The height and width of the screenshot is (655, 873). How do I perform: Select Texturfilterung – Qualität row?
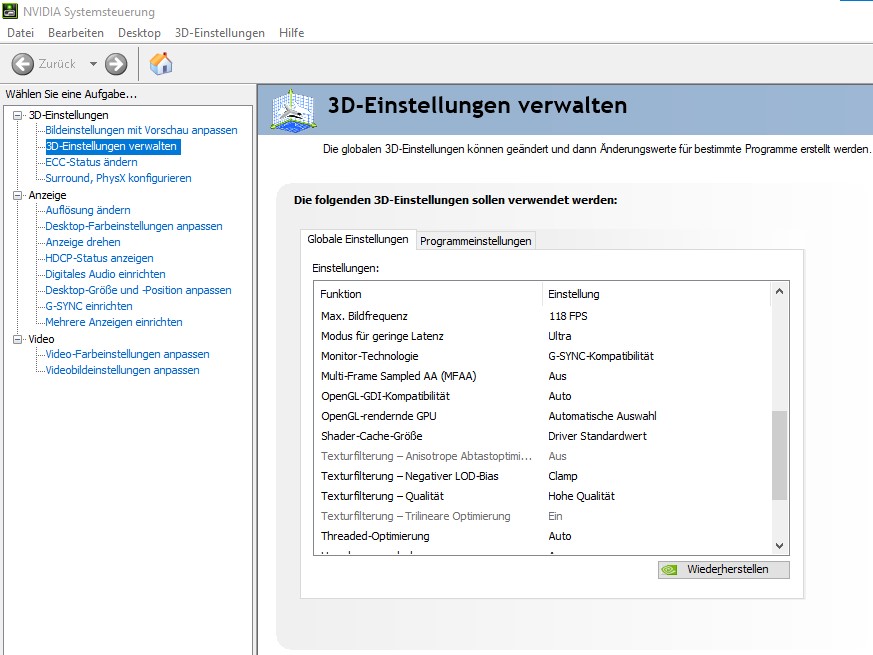[x=543, y=497]
